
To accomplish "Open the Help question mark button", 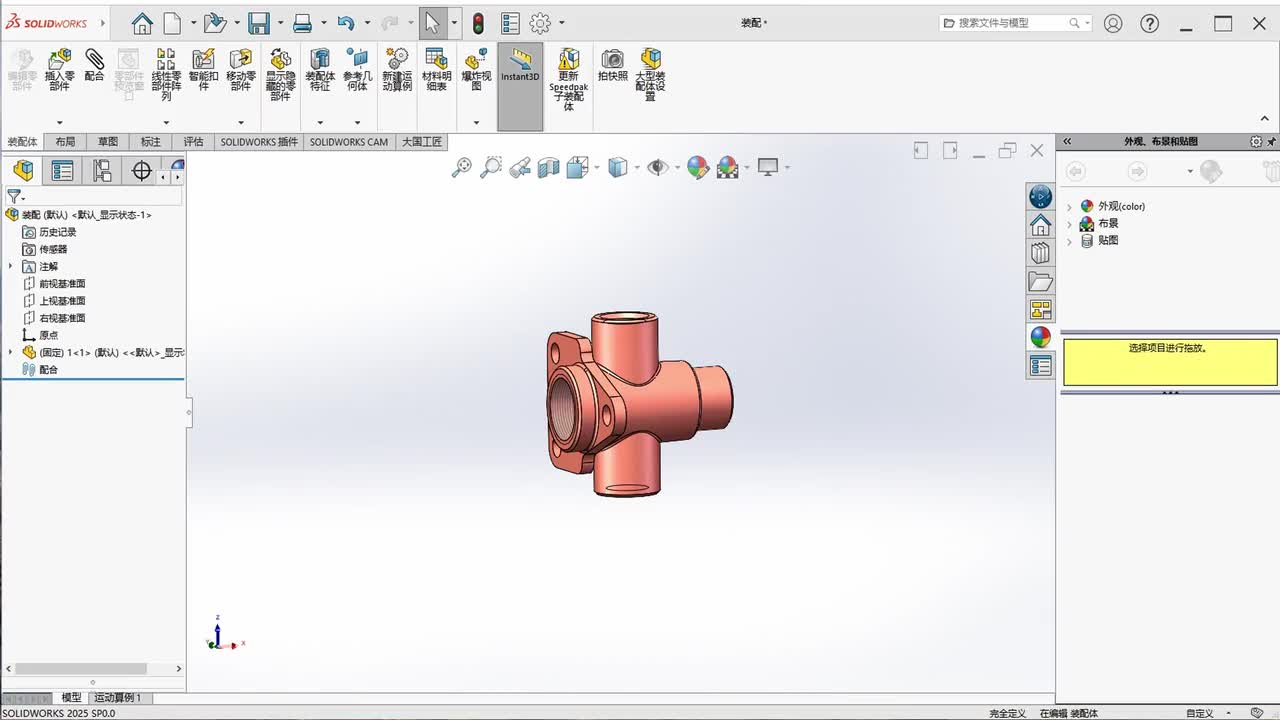I will tap(1150, 23).
